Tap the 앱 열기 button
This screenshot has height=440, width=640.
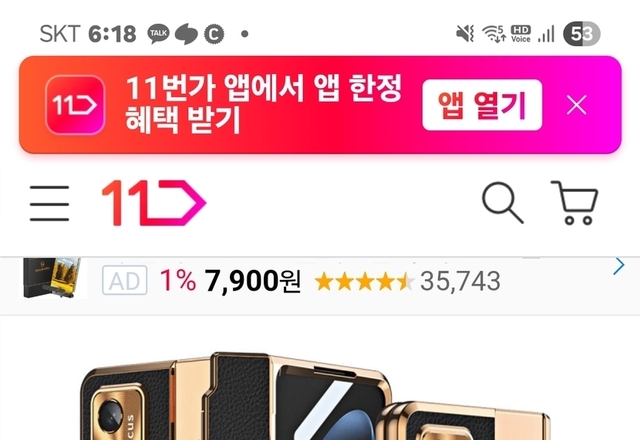click(x=482, y=105)
